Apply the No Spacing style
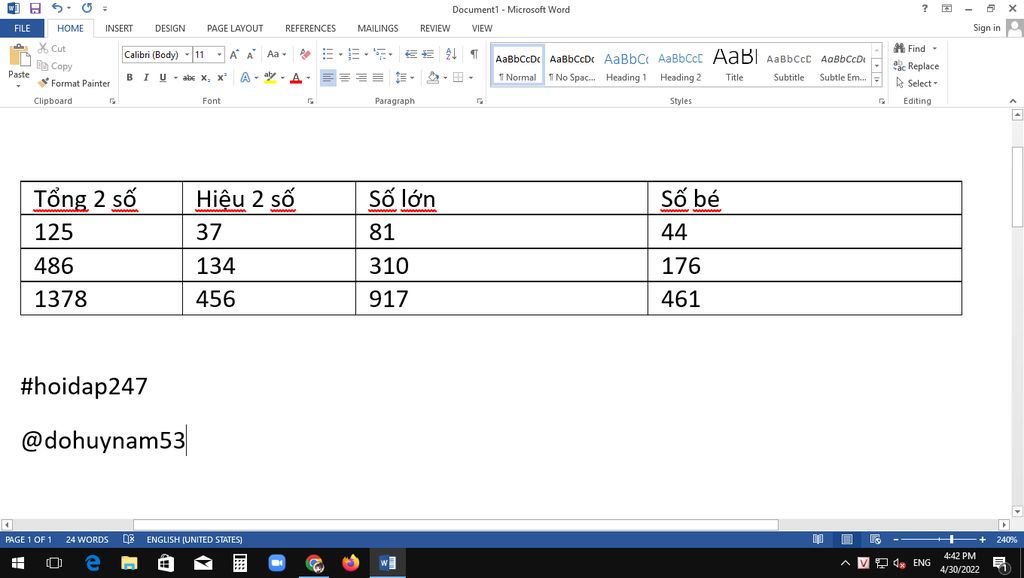This screenshot has width=1024, height=578. tap(572, 66)
